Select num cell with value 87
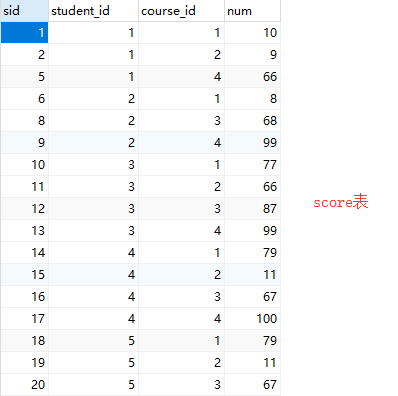 pyautogui.click(x=252, y=209)
